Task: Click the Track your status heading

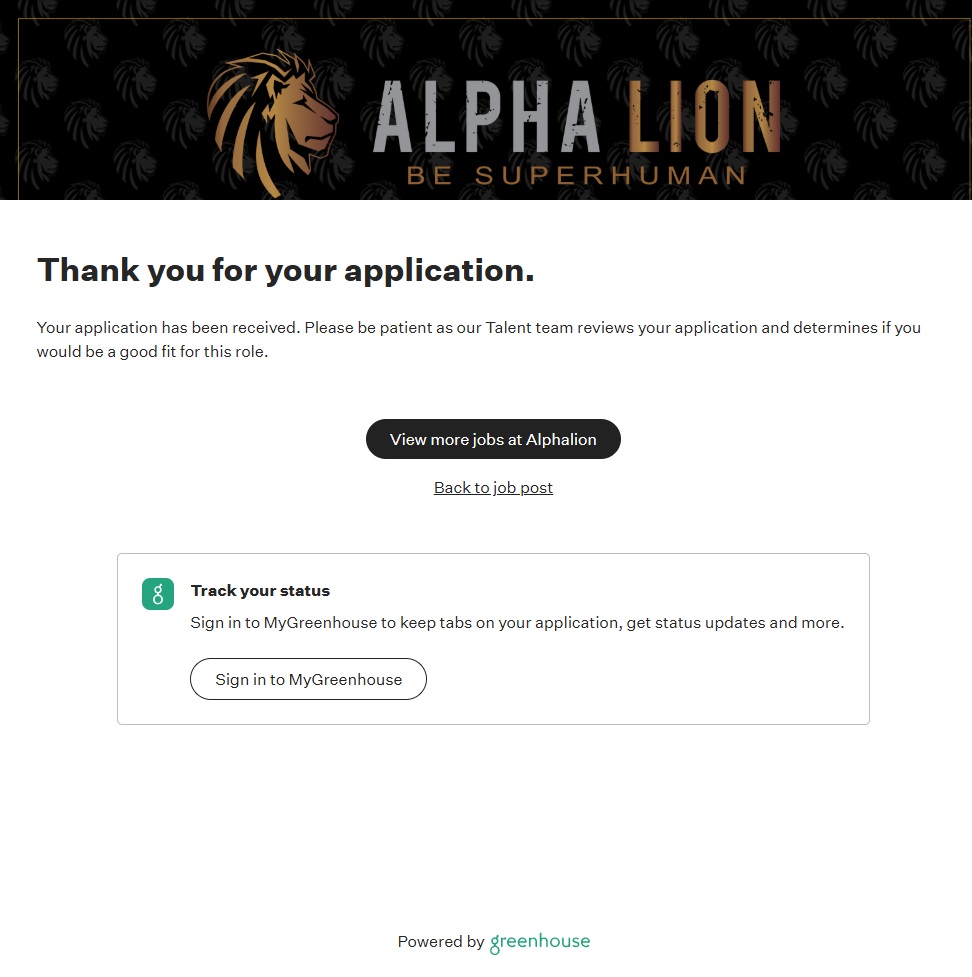Action: click(260, 591)
